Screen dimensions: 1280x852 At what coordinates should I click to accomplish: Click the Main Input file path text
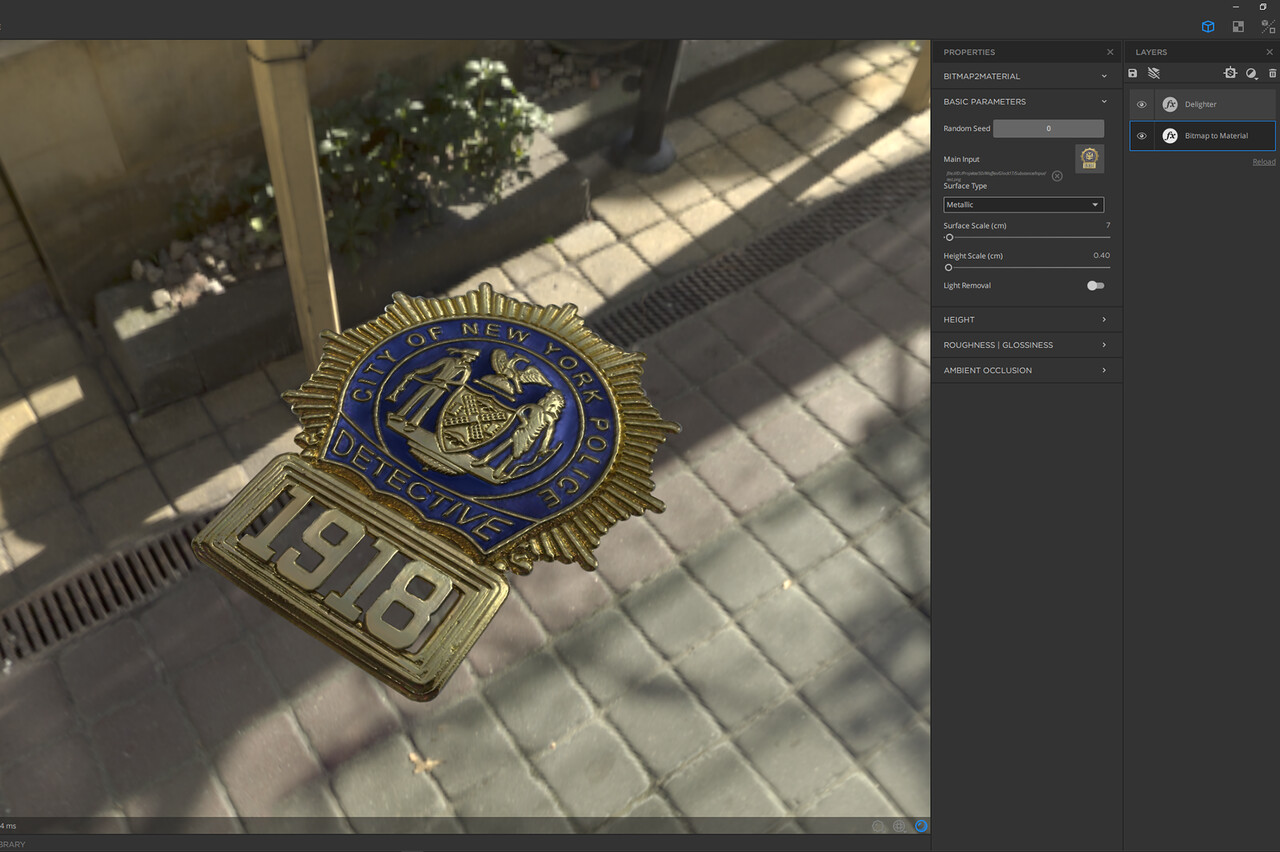point(995,175)
